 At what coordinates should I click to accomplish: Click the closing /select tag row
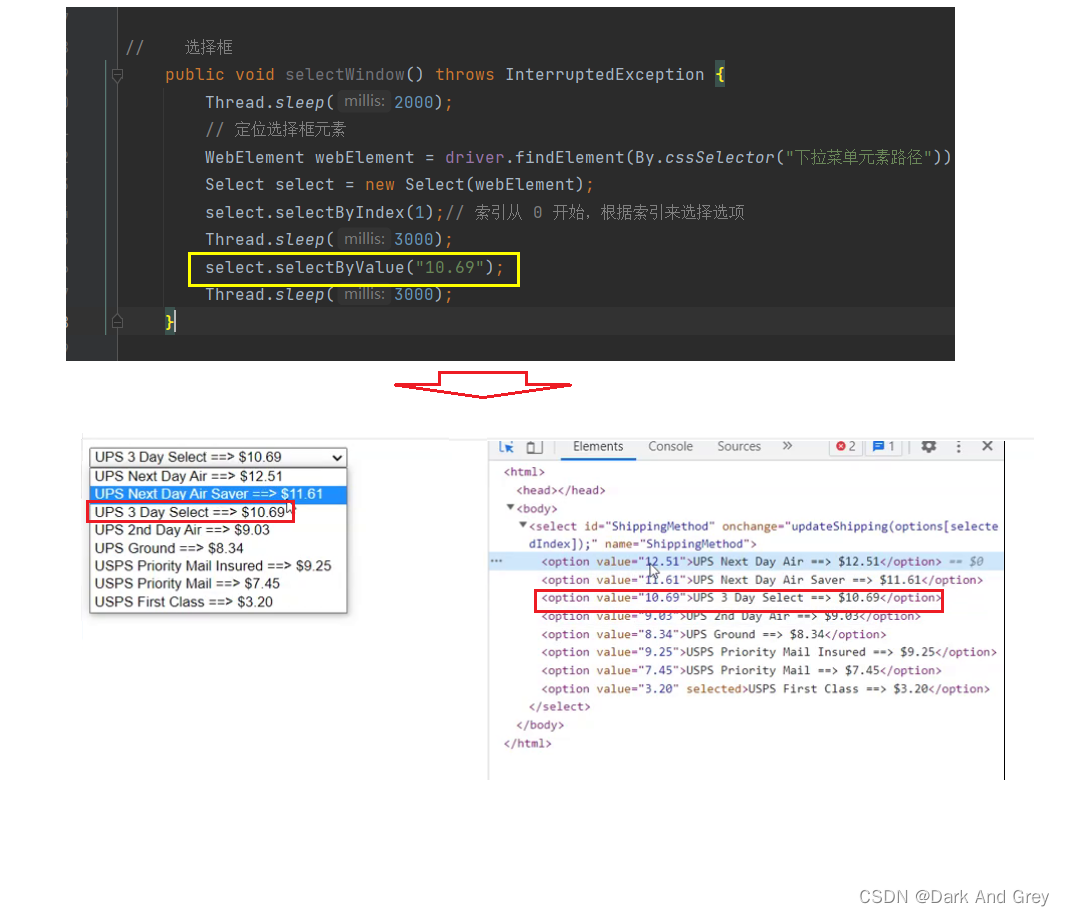point(559,707)
